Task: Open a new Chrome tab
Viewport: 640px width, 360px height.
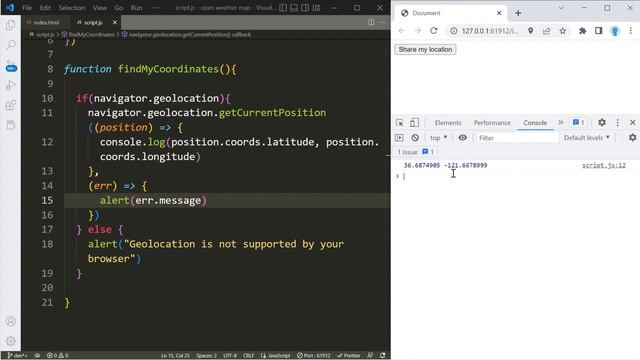Action: (518, 13)
